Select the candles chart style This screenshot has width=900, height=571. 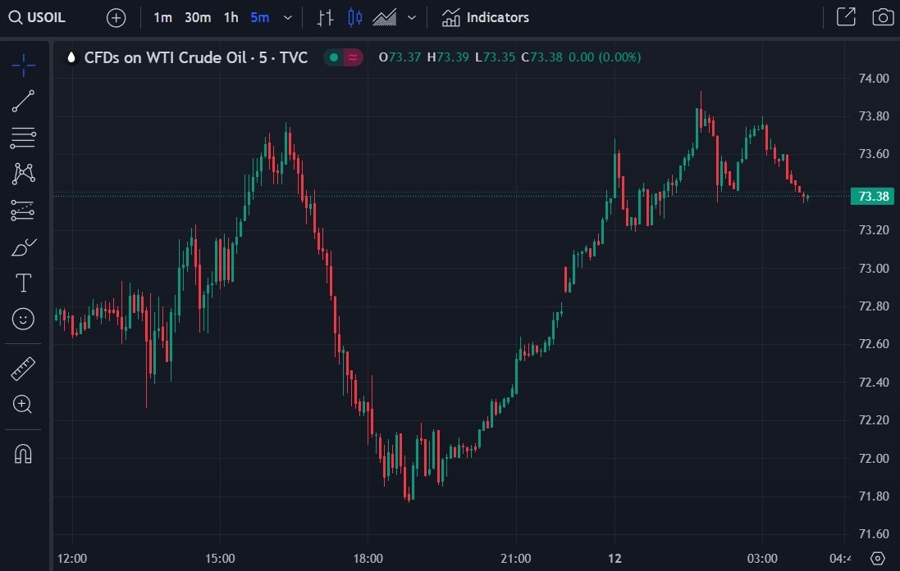[355, 18]
